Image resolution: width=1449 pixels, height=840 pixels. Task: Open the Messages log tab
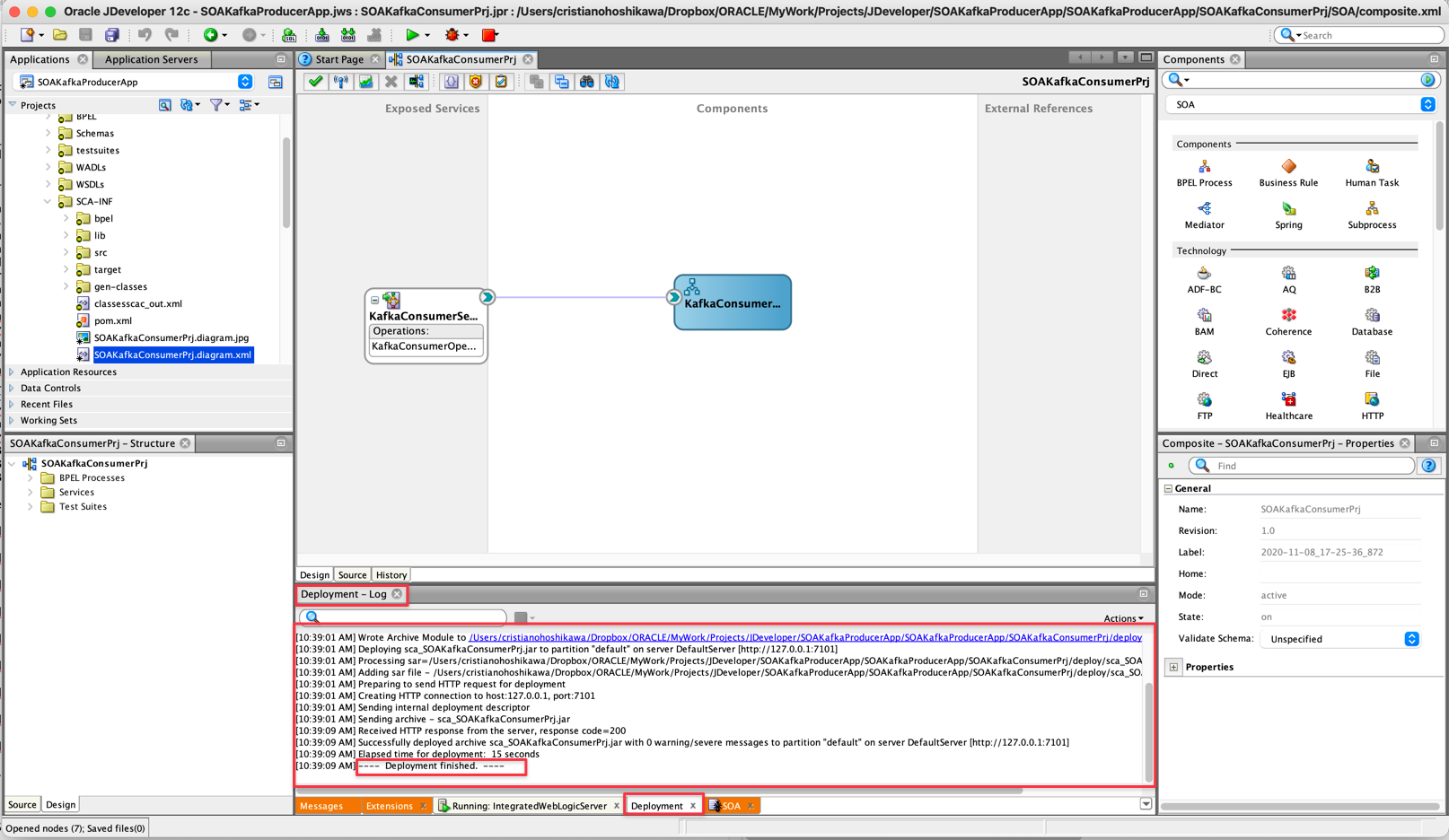tap(321, 806)
